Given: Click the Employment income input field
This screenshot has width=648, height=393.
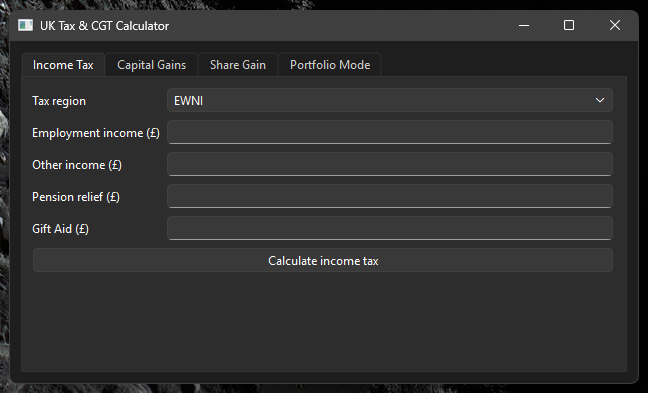Looking at the screenshot, I should point(390,132).
